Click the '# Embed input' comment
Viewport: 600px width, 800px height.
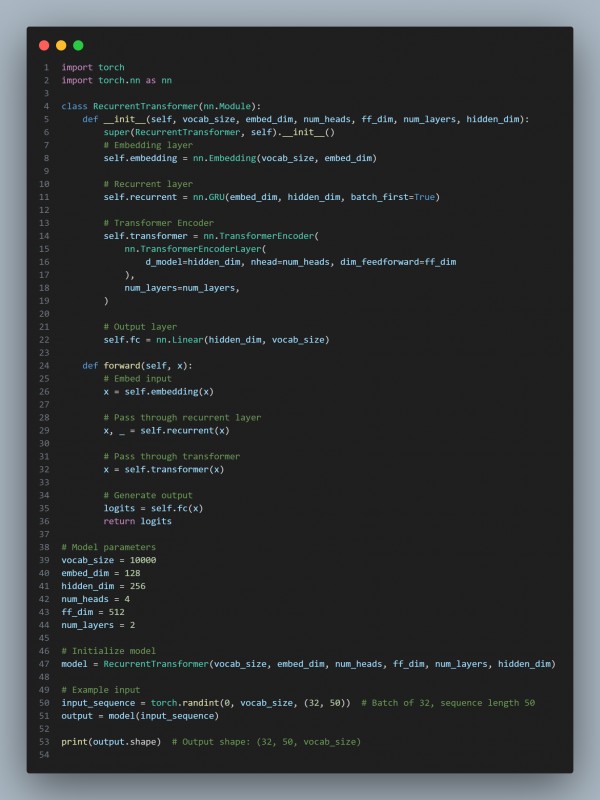[x=137, y=379]
